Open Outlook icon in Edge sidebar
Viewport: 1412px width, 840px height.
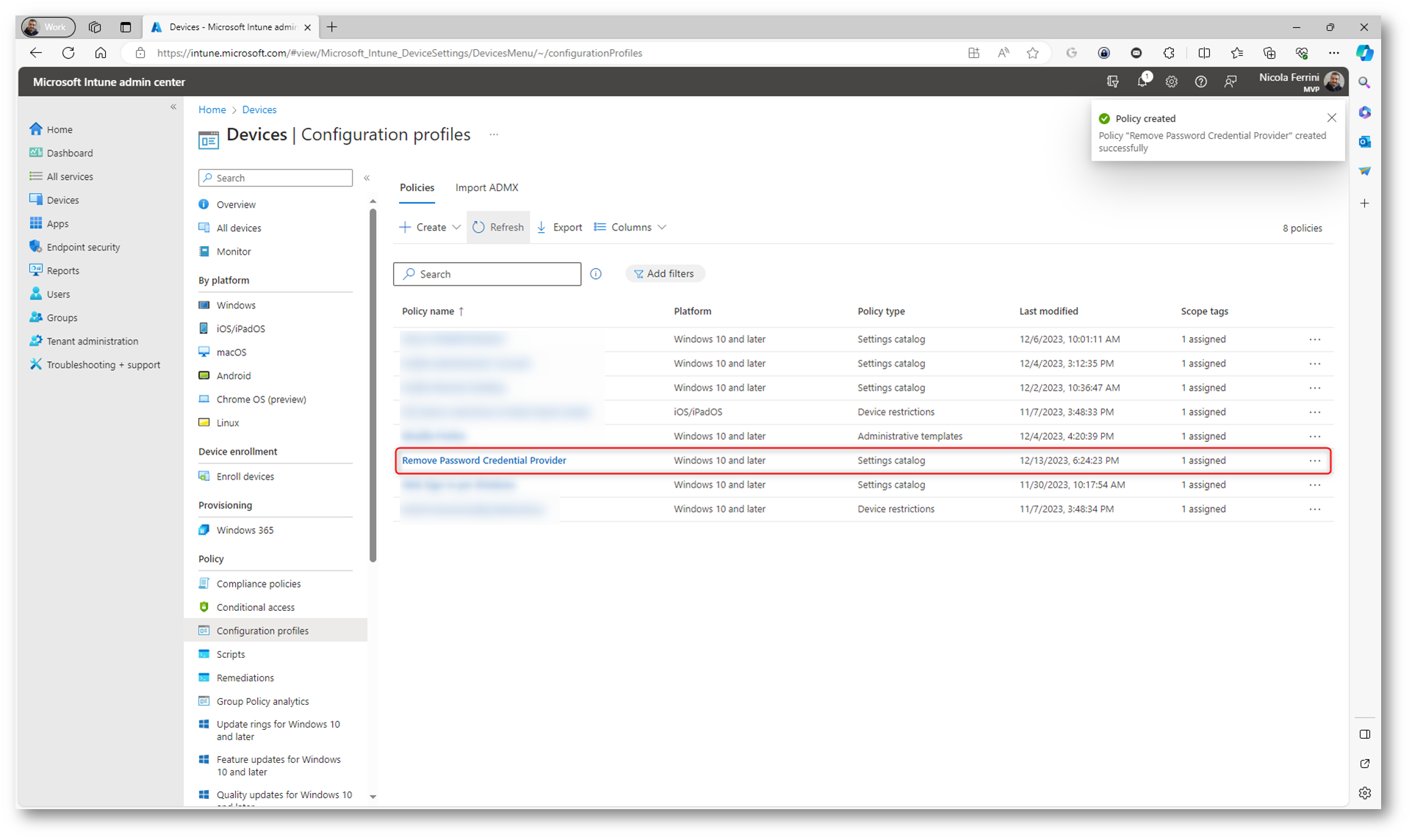coord(1364,142)
